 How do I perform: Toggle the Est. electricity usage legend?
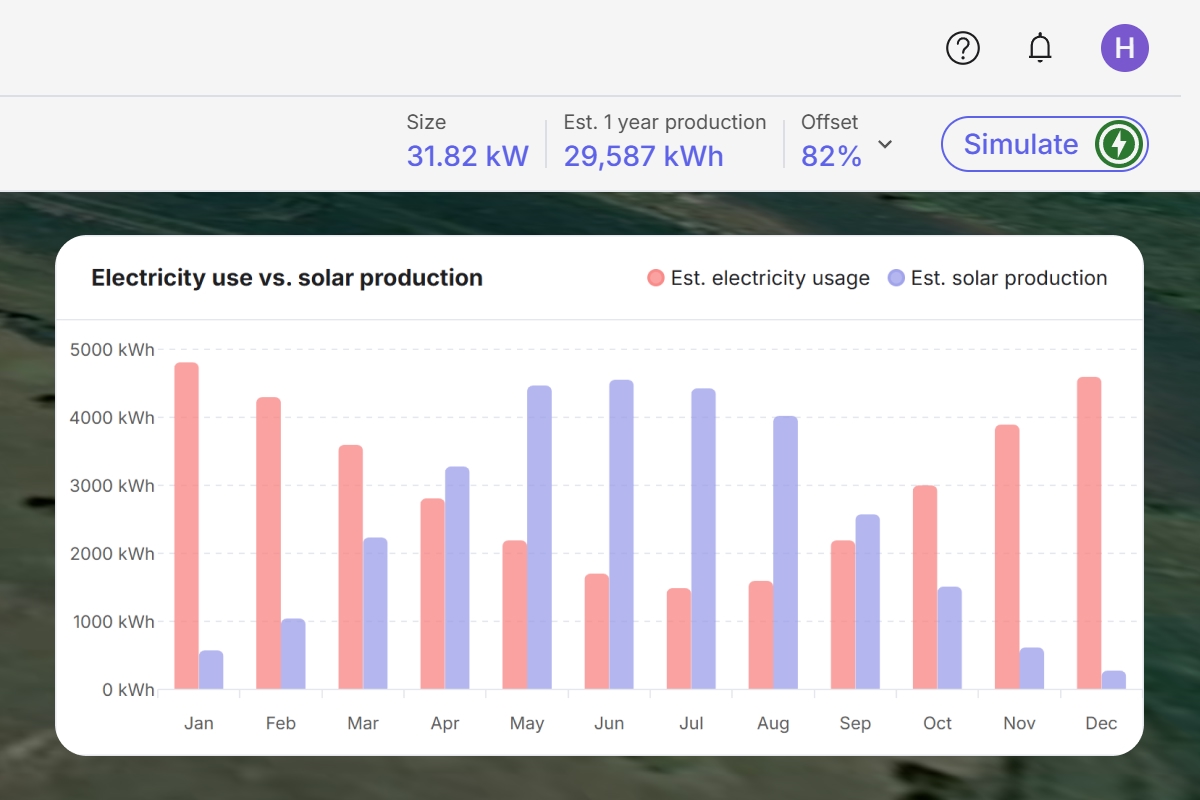click(759, 278)
